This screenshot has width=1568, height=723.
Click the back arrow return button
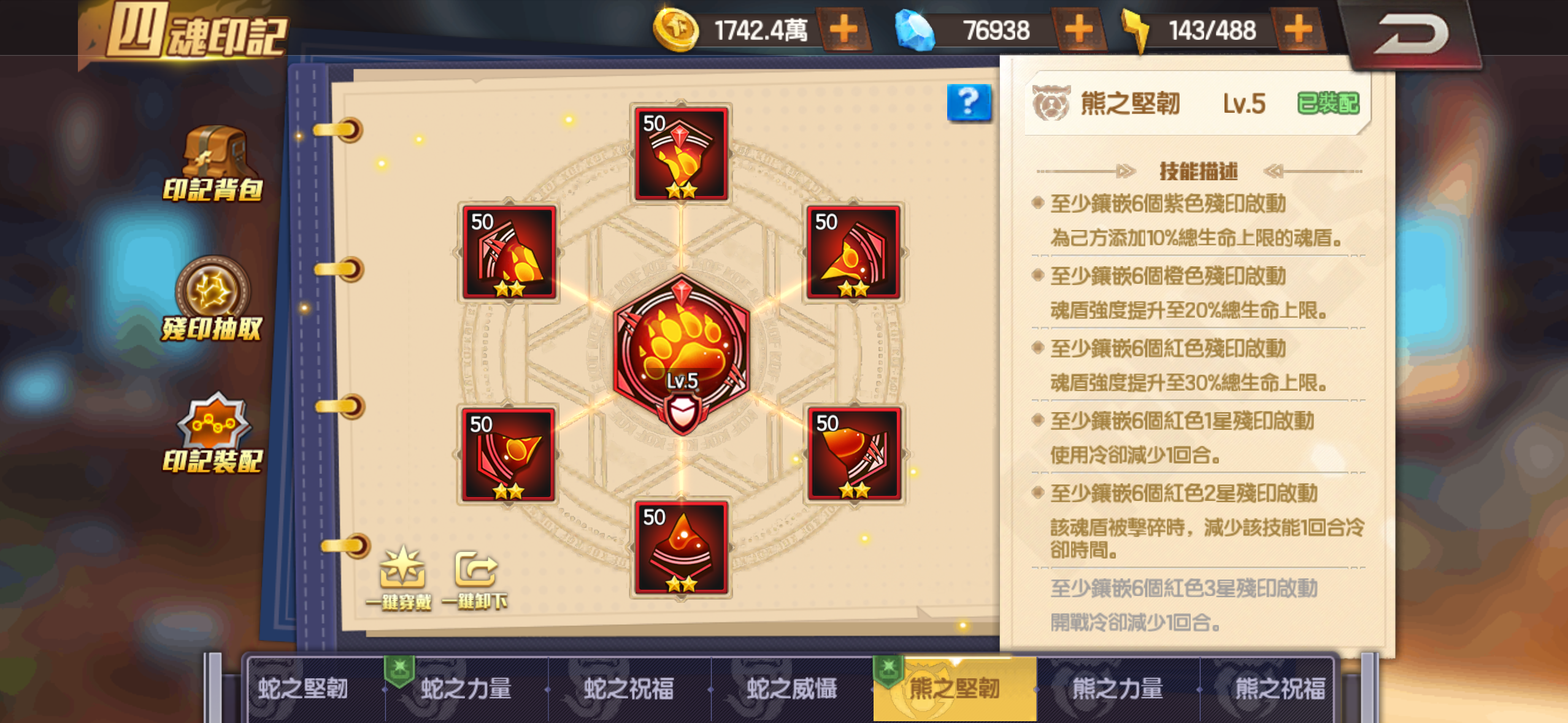pos(1411,34)
